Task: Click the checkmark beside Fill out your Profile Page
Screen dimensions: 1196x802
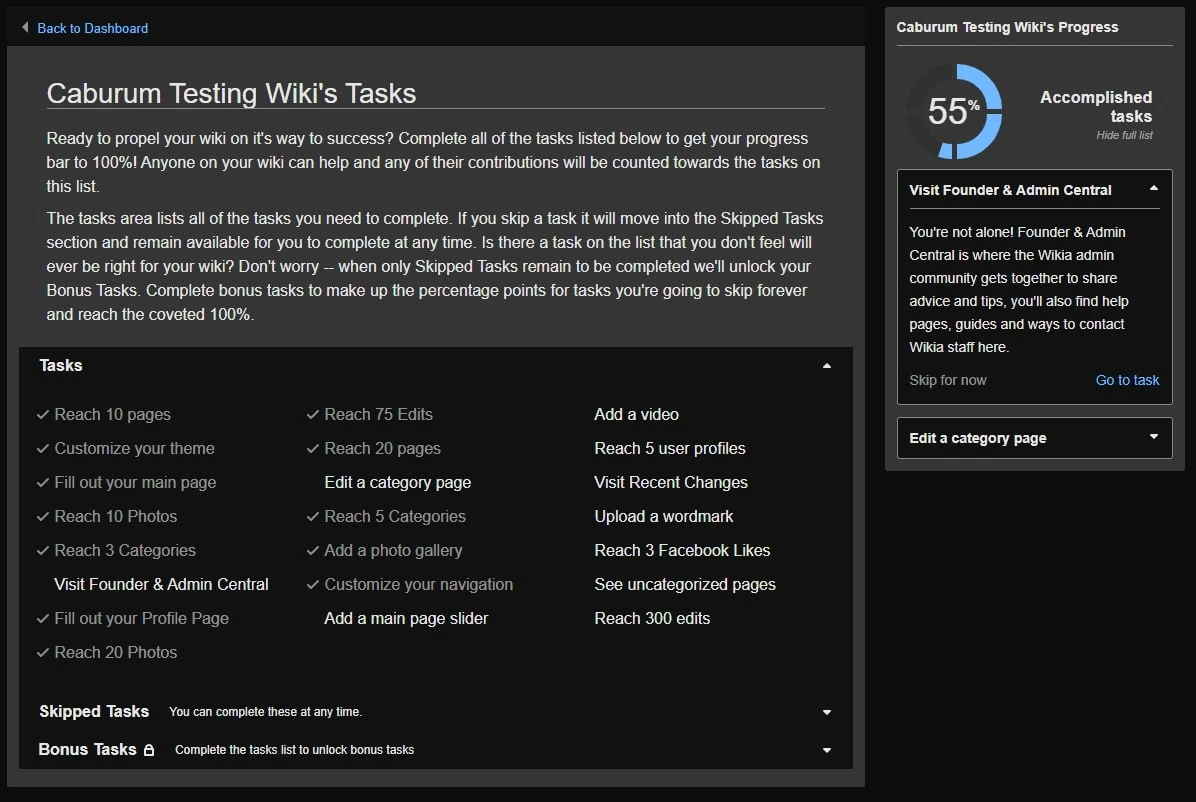Action: 43,618
